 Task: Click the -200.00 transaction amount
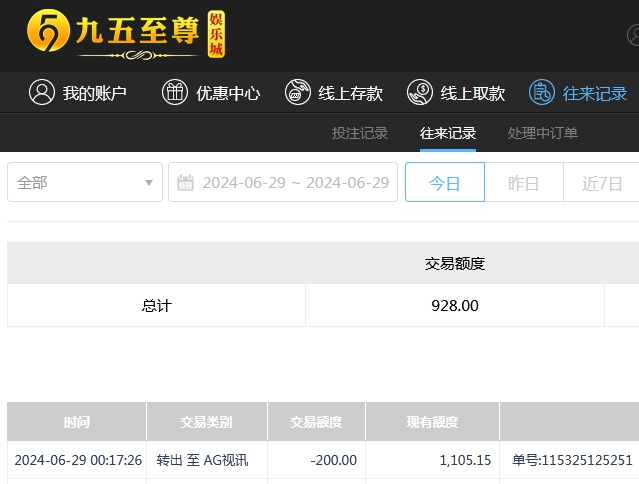pyautogui.click(x=333, y=460)
